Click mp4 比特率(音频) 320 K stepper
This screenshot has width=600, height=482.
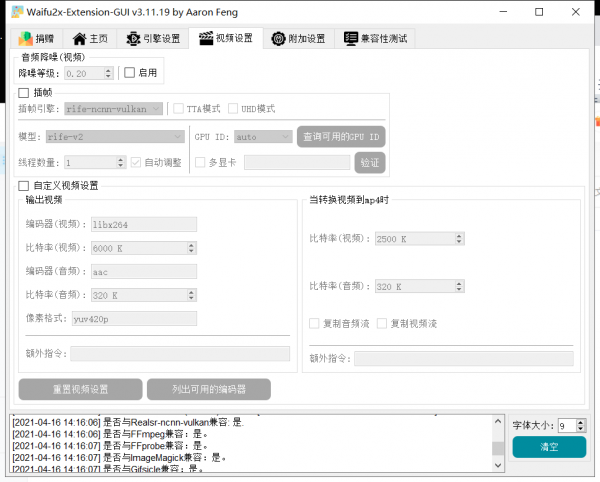[x=459, y=286]
